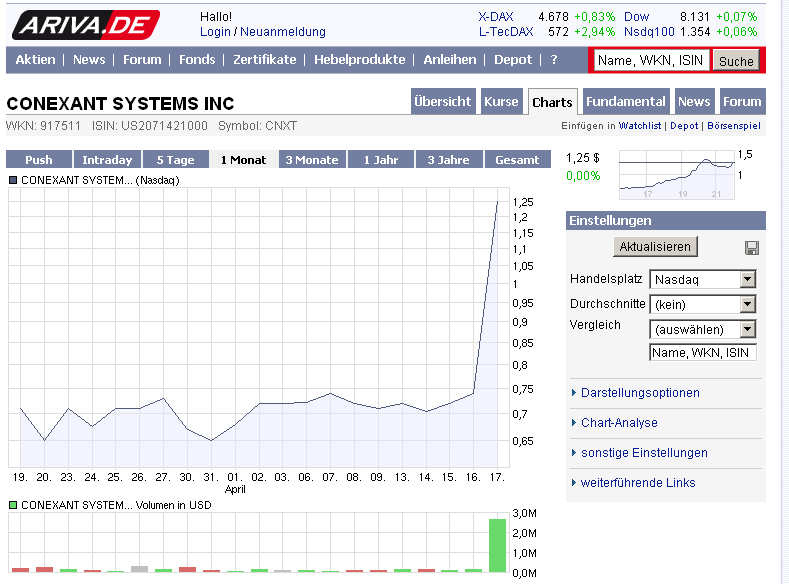
Task: Switch to the Fundamental tab
Action: point(626,102)
